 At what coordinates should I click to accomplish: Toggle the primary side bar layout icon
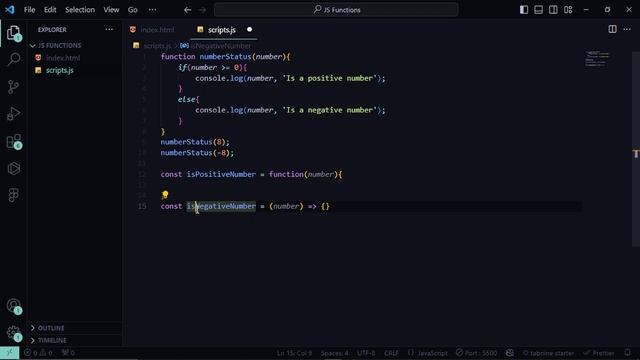524,9
